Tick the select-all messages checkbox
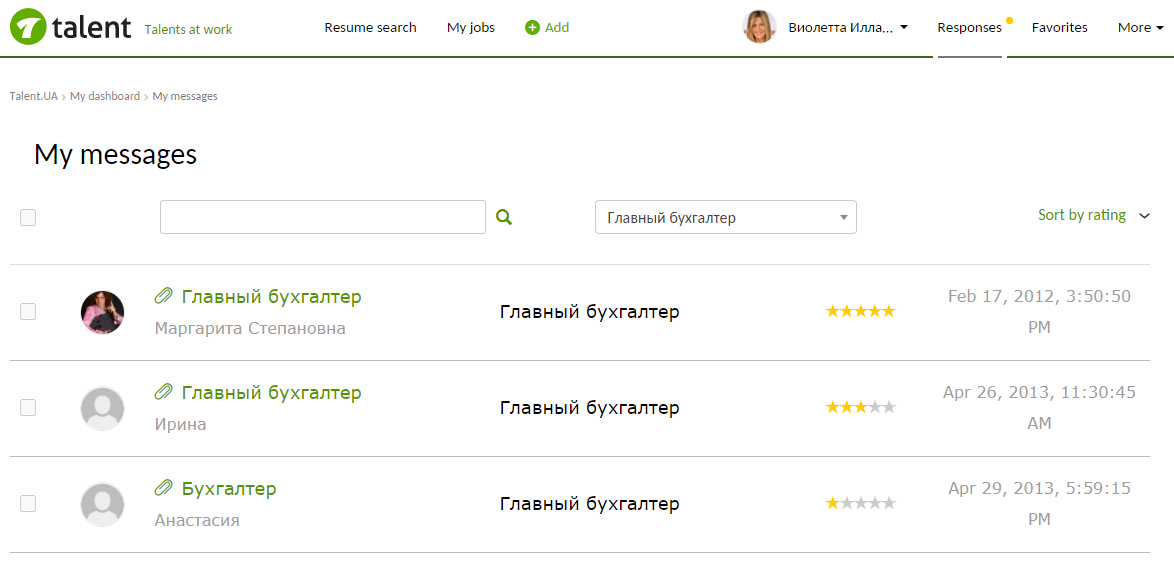1174x567 pixels. (28, 217)
